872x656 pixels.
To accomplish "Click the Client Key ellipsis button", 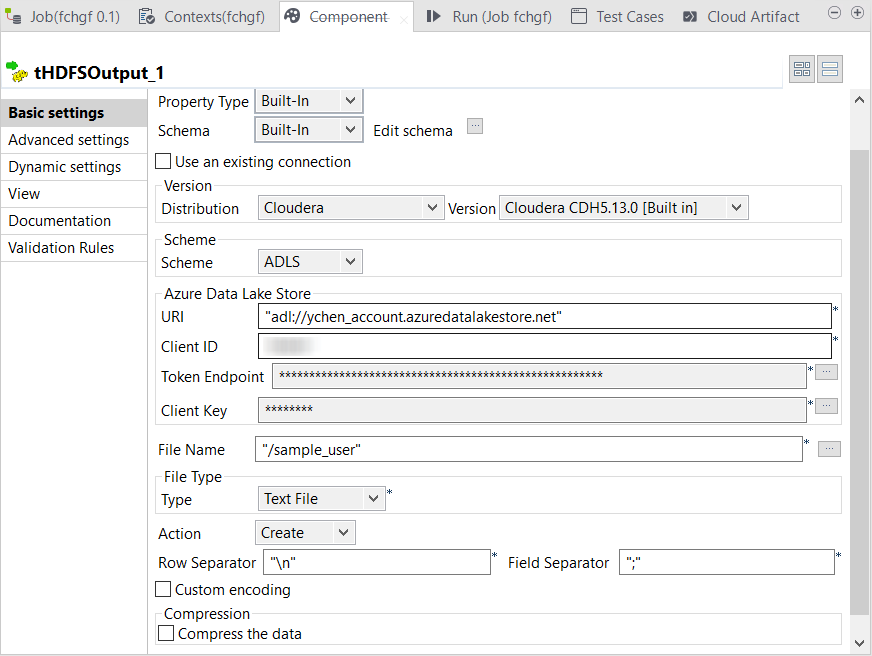I will point(826,406).
